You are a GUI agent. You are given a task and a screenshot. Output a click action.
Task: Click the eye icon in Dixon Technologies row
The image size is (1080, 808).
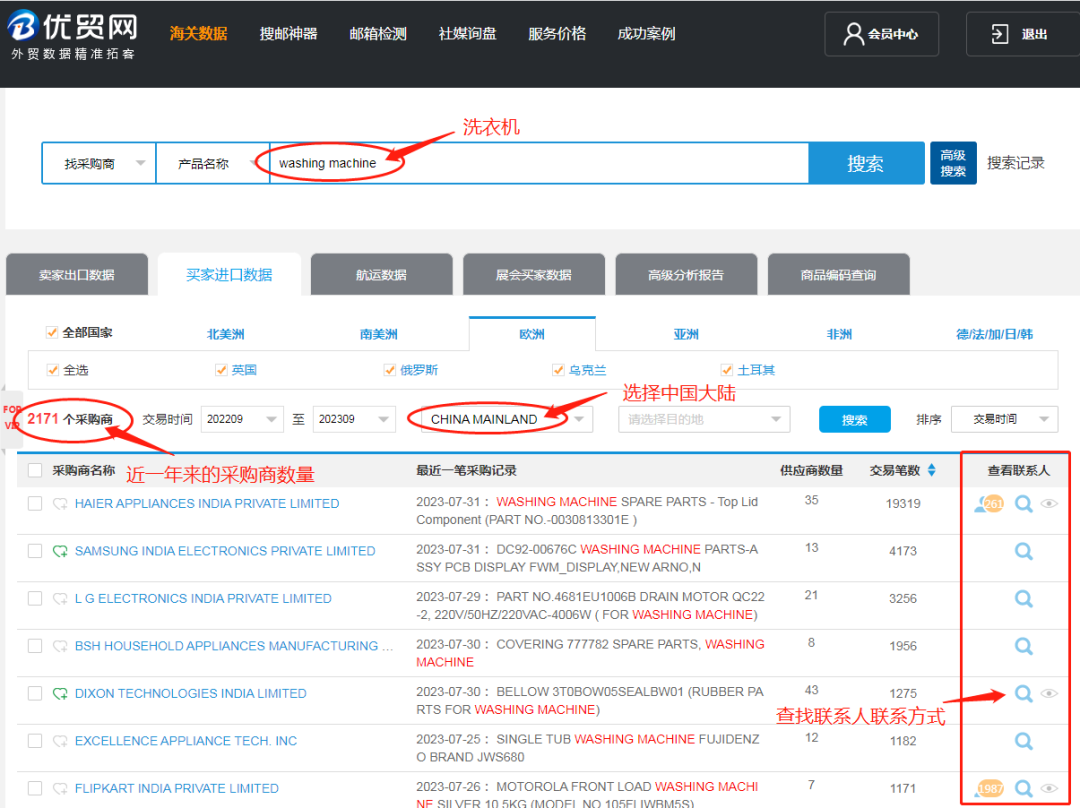click(1049, 693)
